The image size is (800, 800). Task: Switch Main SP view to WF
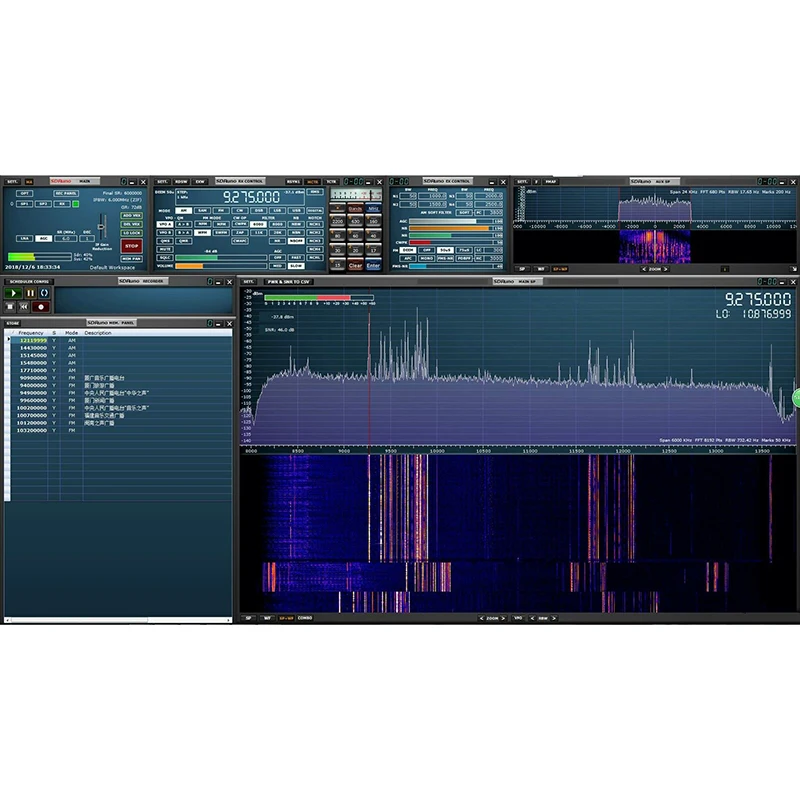(x=267, y=618)
